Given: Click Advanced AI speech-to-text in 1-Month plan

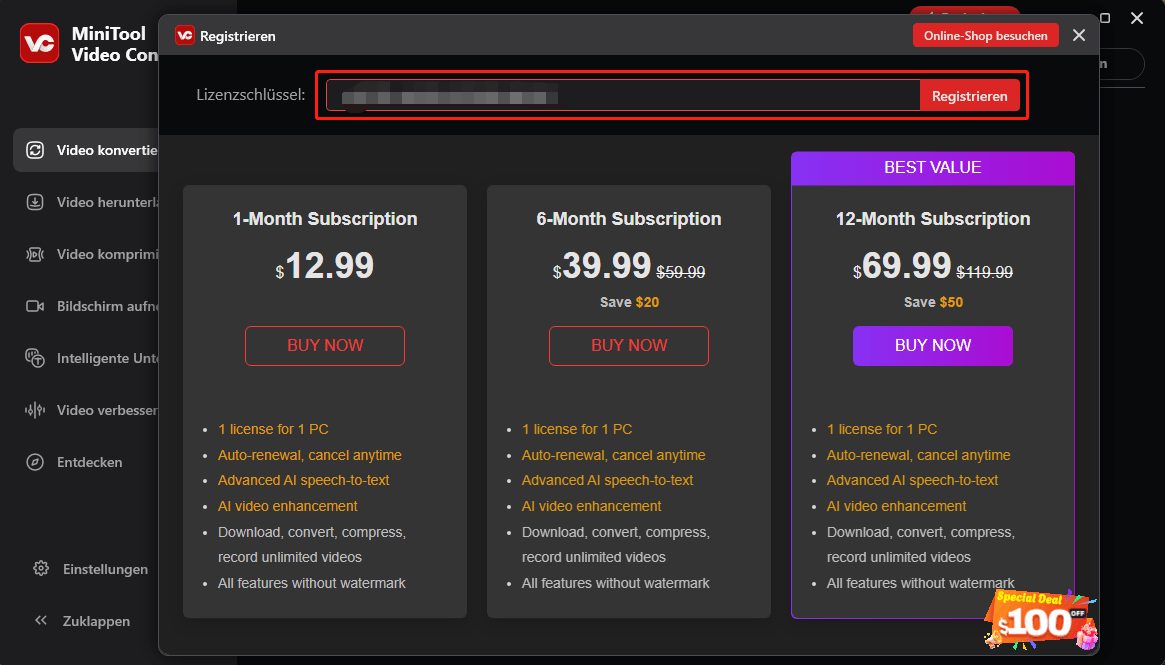Looking at the screenshot, I should click(x=303, y=481).
